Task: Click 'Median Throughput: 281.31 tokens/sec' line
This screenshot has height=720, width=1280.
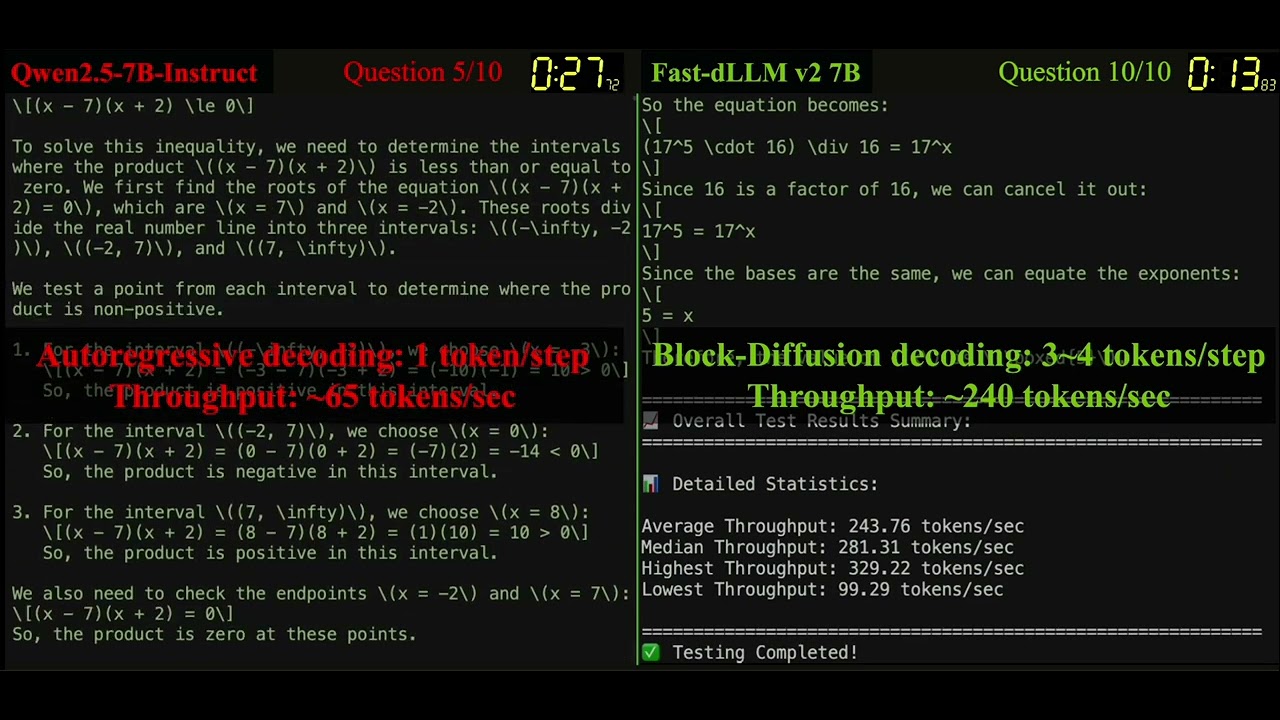Action: 827,547
